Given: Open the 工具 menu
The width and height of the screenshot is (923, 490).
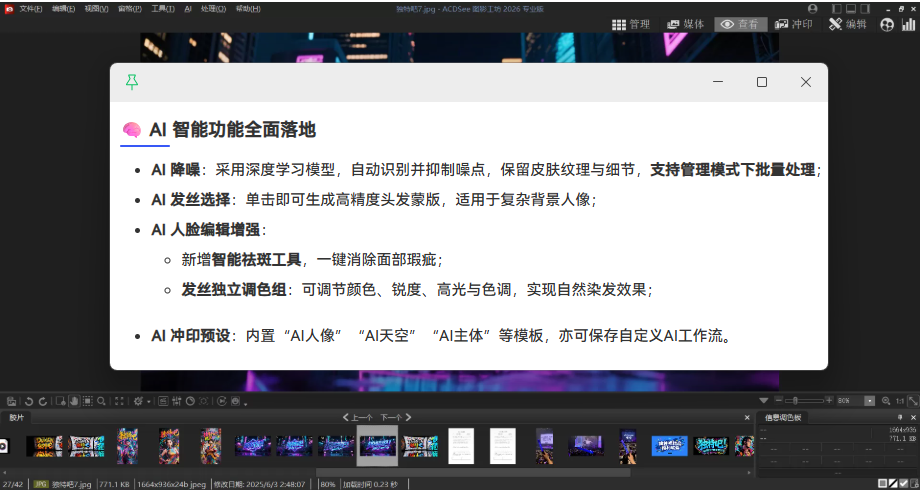Looking at the screenshot, I should coord(162,9).
